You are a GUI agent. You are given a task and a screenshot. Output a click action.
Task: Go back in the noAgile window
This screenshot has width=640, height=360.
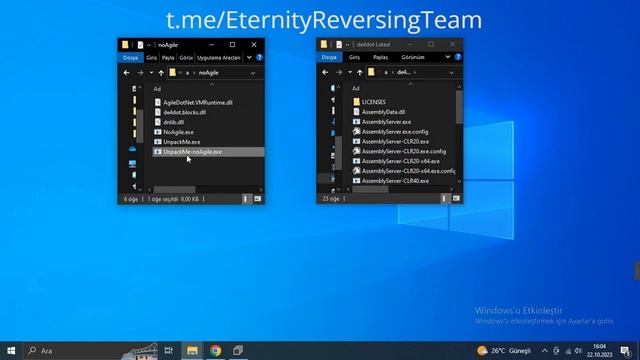point(127,73)
